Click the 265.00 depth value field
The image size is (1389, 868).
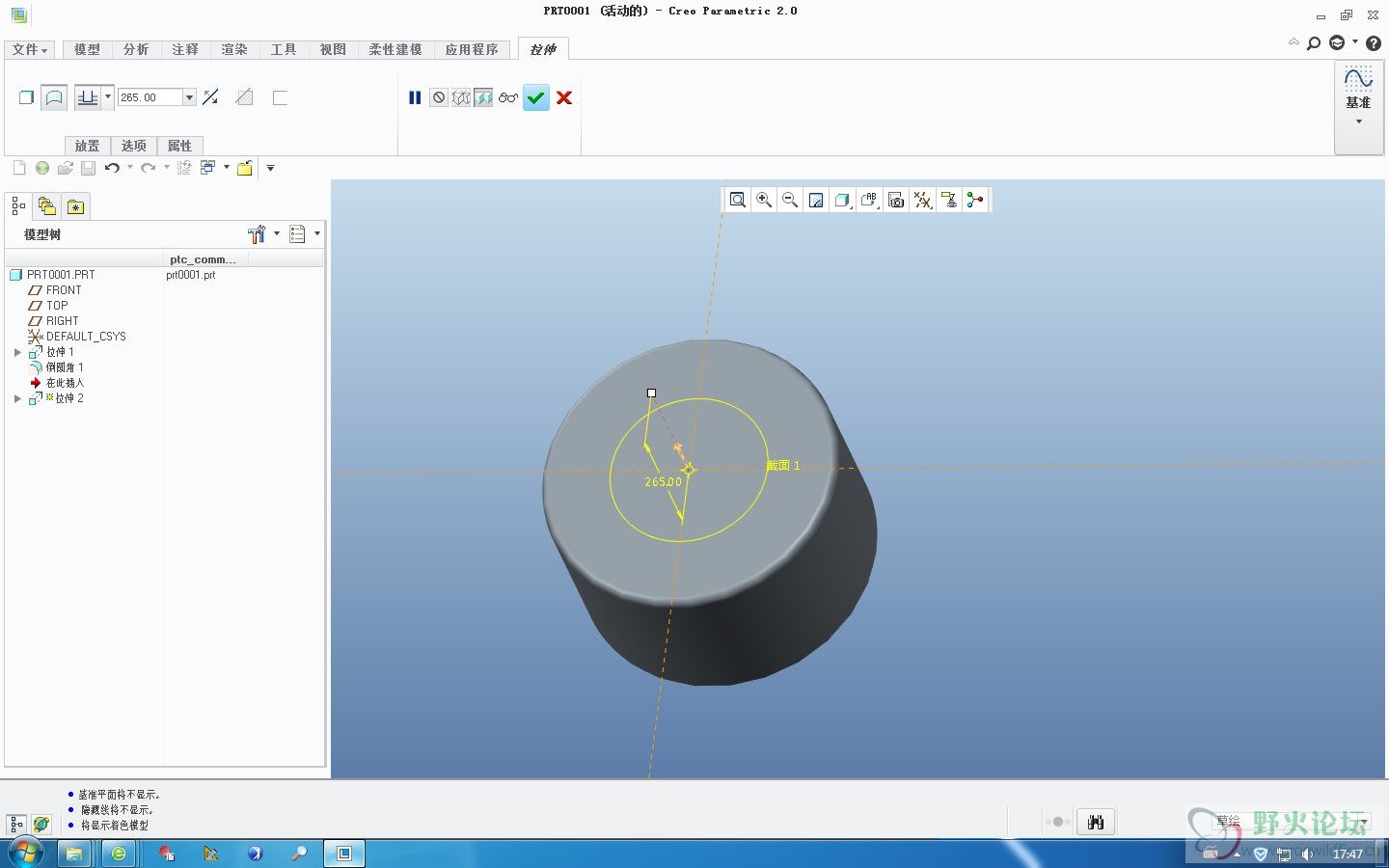(x=150, y=97)
